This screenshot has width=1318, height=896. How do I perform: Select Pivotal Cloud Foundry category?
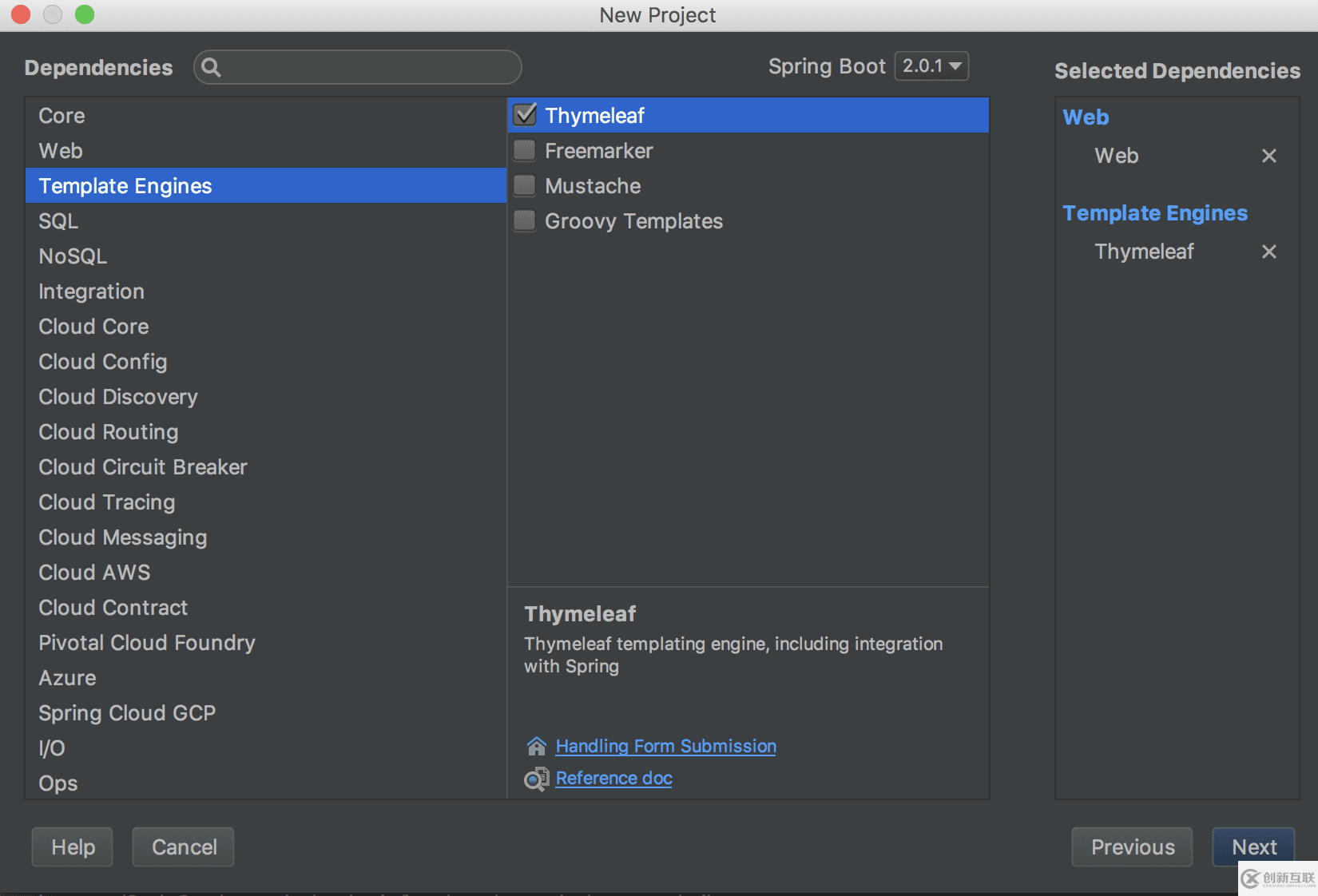point(266,643)
